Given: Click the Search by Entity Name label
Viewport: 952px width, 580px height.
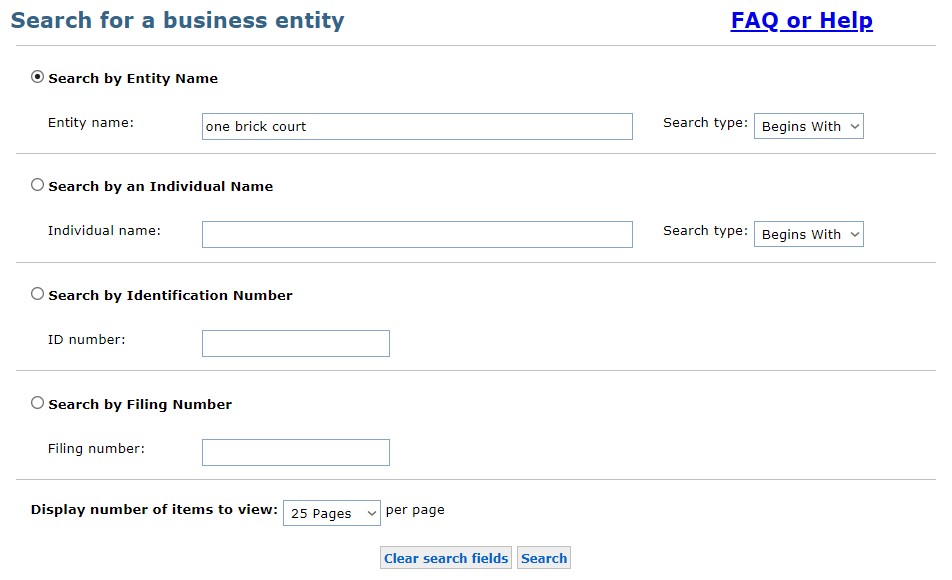Looking at the screenshot, I should click(133, 78).
